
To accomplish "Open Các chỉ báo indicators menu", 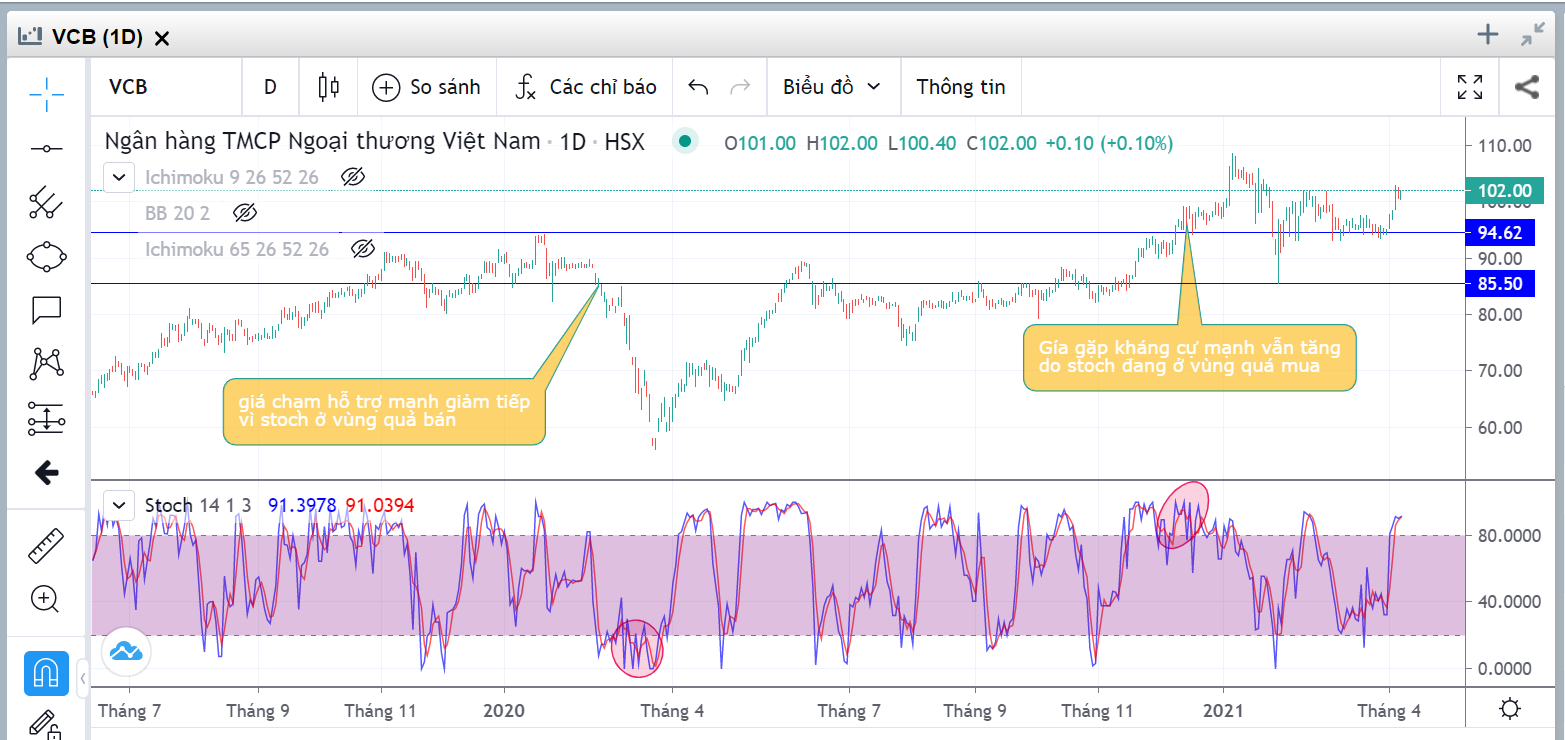I will click(x=585, y=87).
